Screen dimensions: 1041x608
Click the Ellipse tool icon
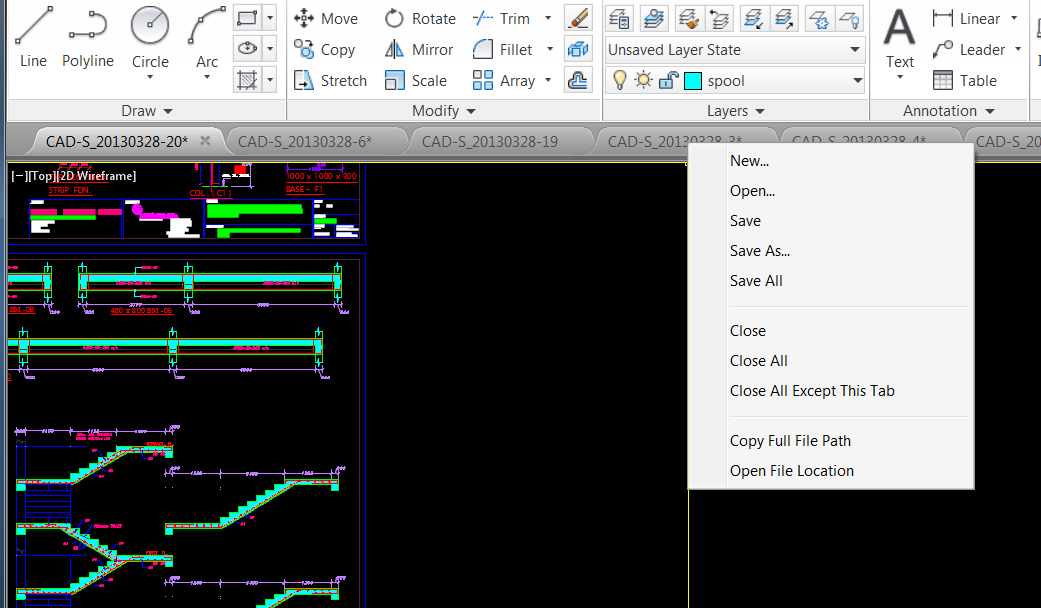click(x=247, y=49)
